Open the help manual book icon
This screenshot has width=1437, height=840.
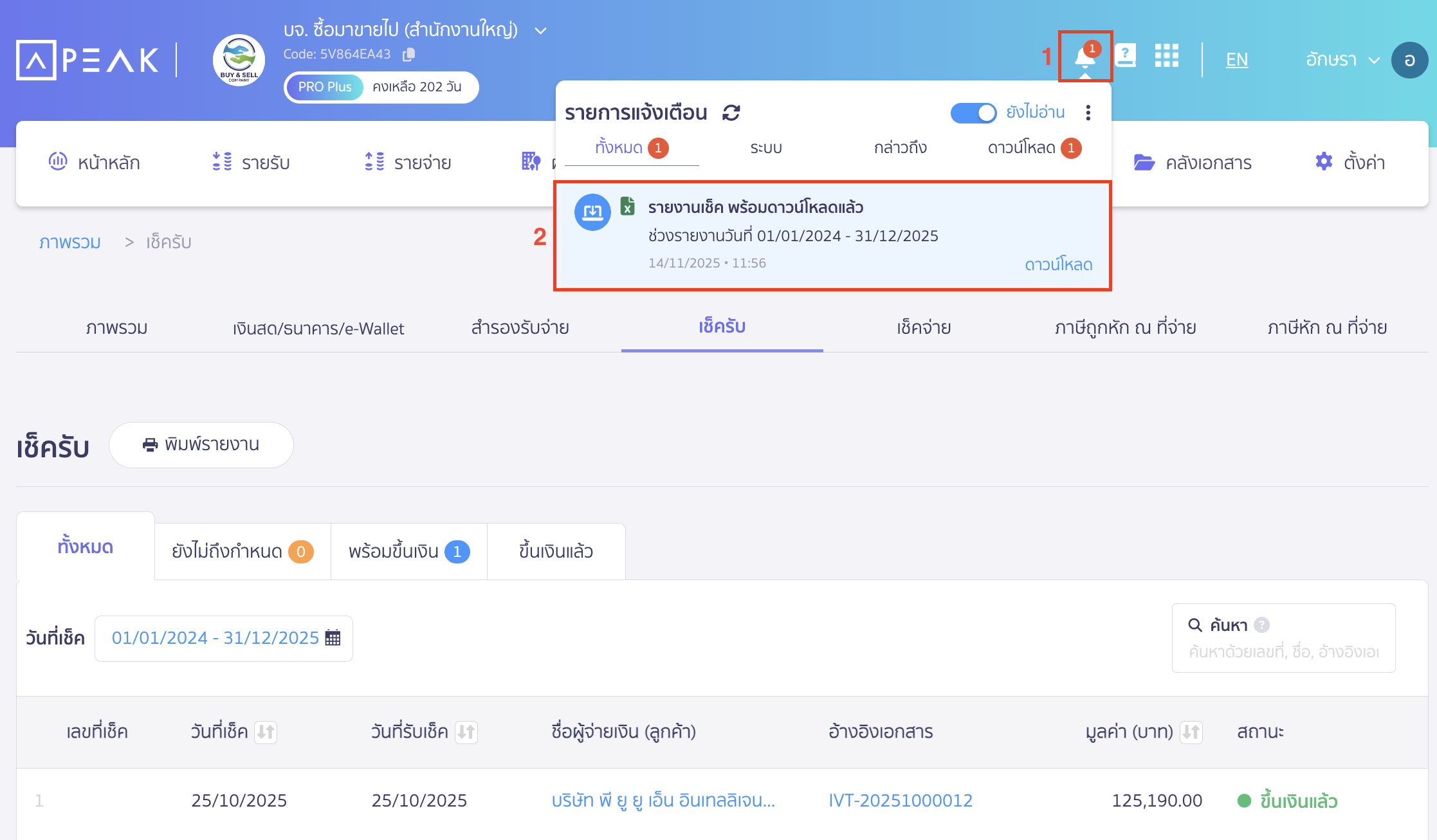coord(1125,56)
